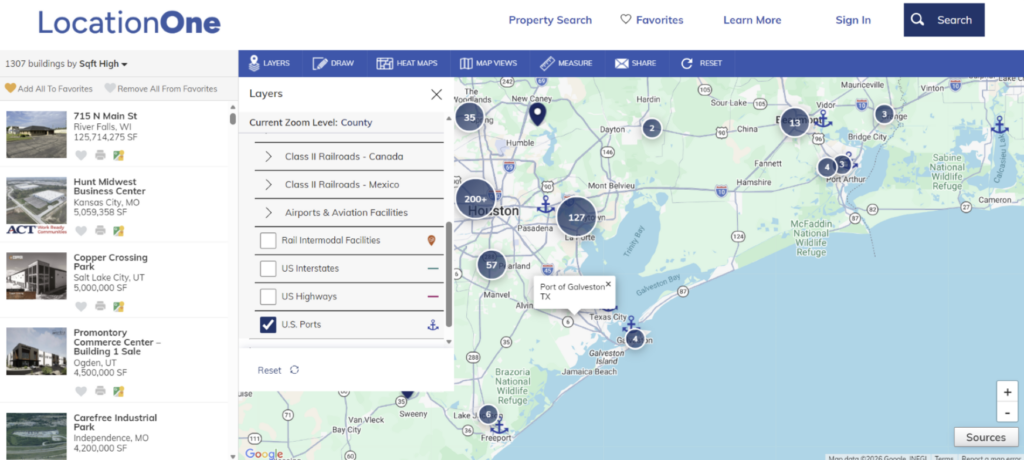This screenshot has height=460, width=1024.
Task: Close the Layers panel
Action: click(x=436, y=94)
